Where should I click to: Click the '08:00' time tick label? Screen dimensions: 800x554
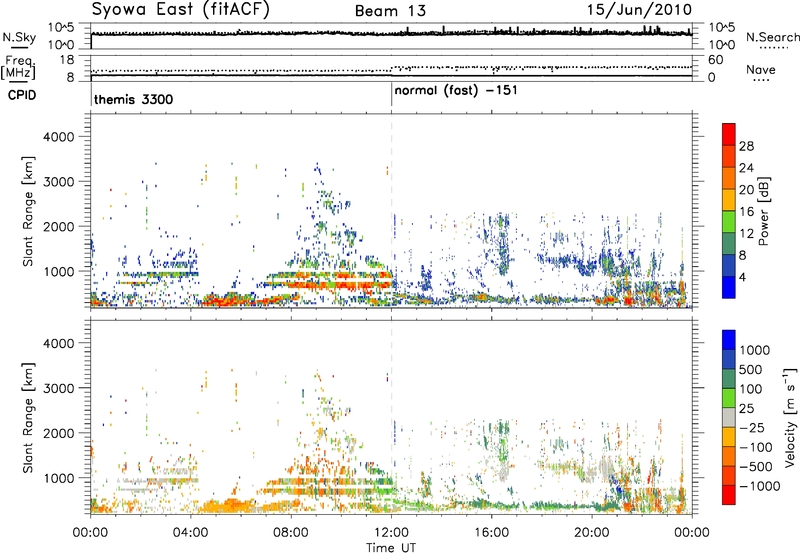tap(291, 533)
